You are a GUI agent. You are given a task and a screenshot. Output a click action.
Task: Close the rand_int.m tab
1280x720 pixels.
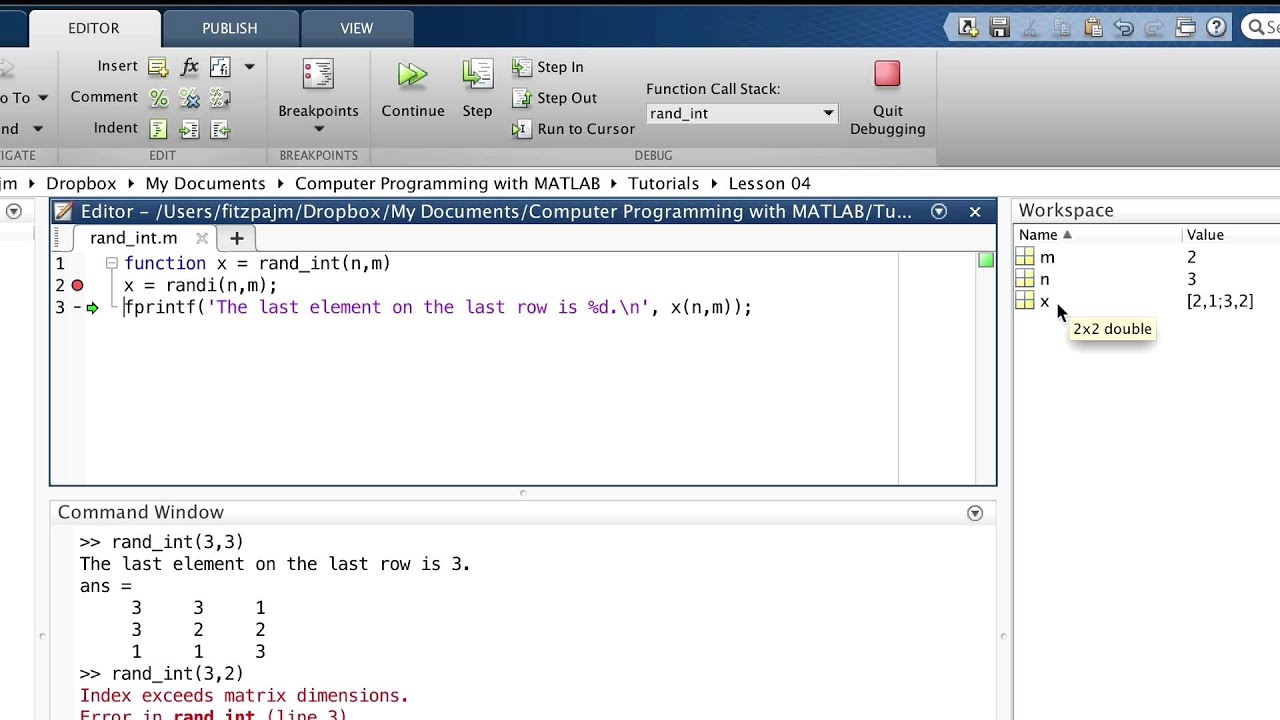click(202, 238)
